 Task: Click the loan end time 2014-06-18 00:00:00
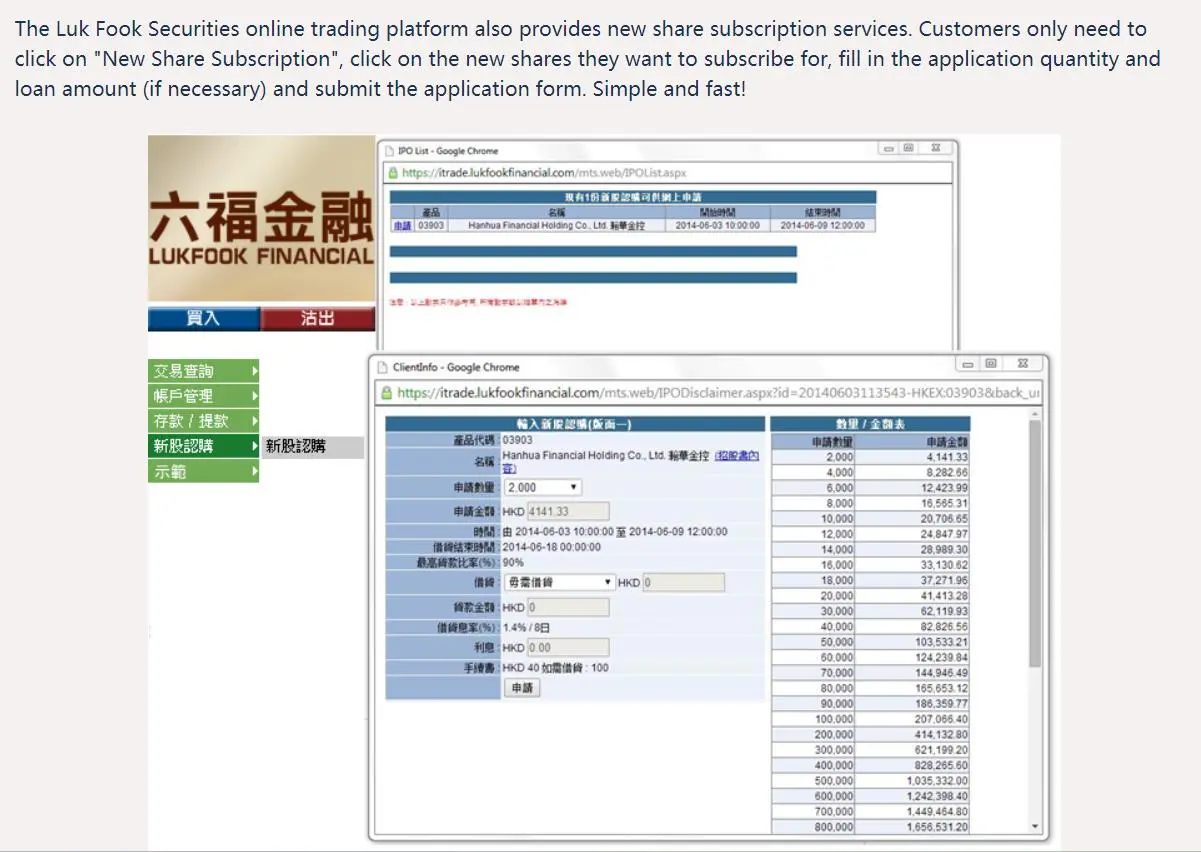coord(552,547)
